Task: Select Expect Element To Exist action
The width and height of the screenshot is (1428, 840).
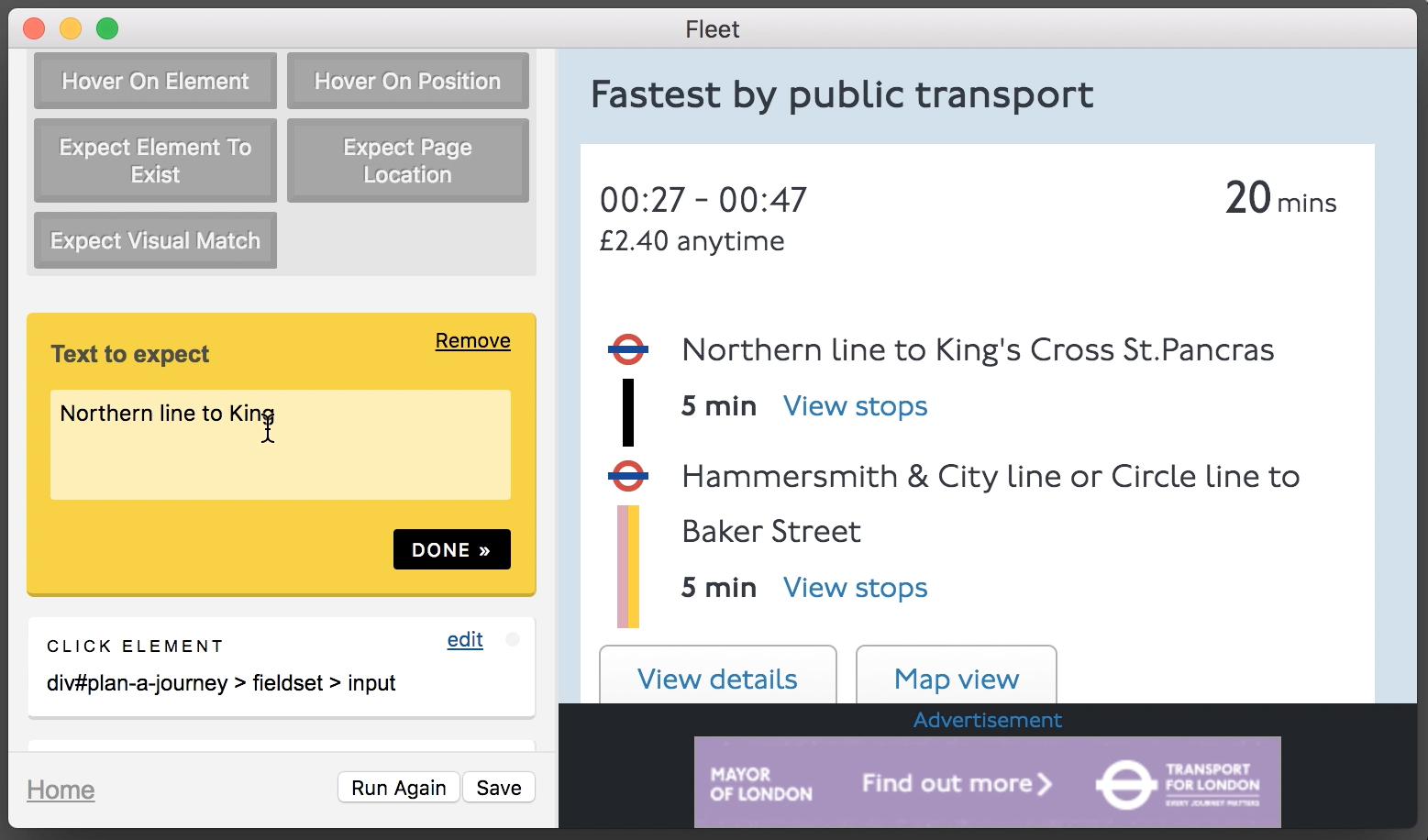Action: (155, 160)
